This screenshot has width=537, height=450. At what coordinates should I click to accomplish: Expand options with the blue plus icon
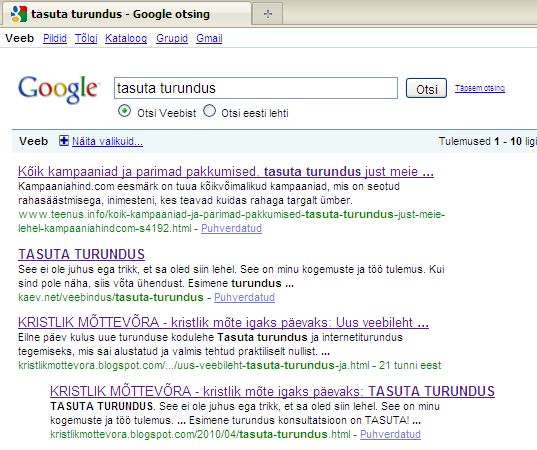(64, 141)
